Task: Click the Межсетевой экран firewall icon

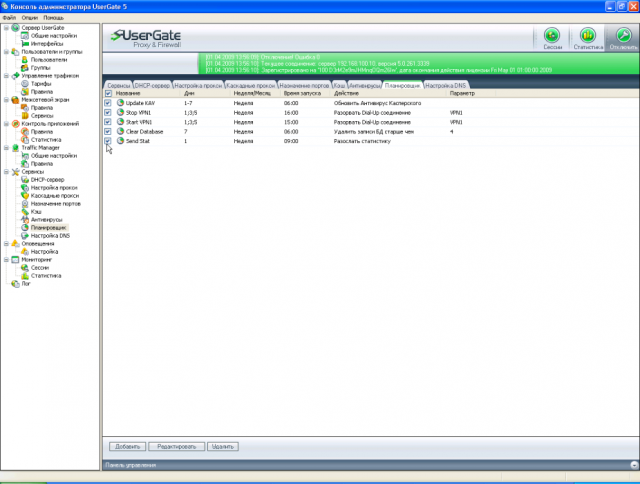Action: pyautogui.click(x=16, y=100)
